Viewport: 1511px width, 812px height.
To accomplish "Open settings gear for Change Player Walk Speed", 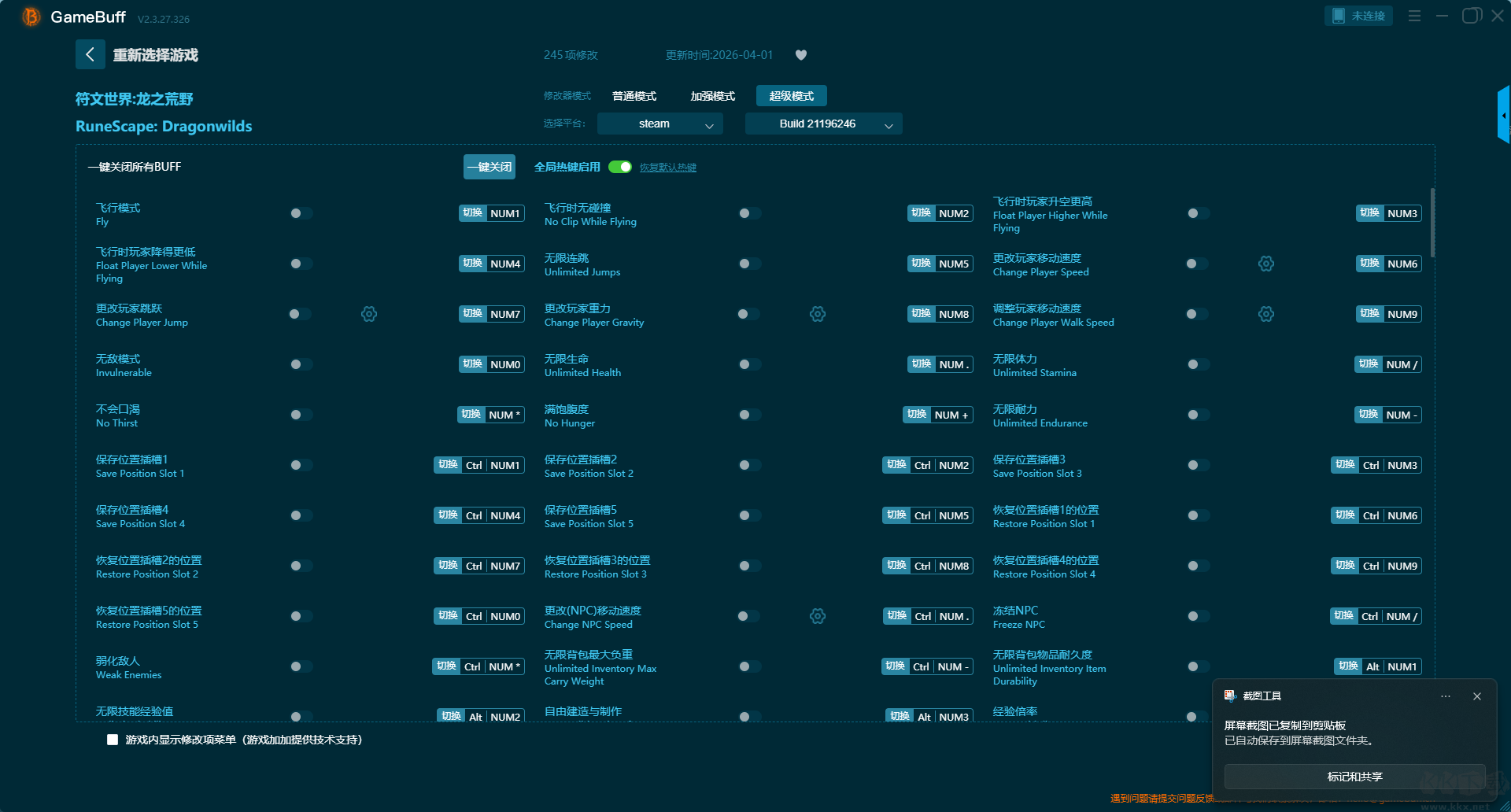I will pyautogui.click(x=1266, y=314).
